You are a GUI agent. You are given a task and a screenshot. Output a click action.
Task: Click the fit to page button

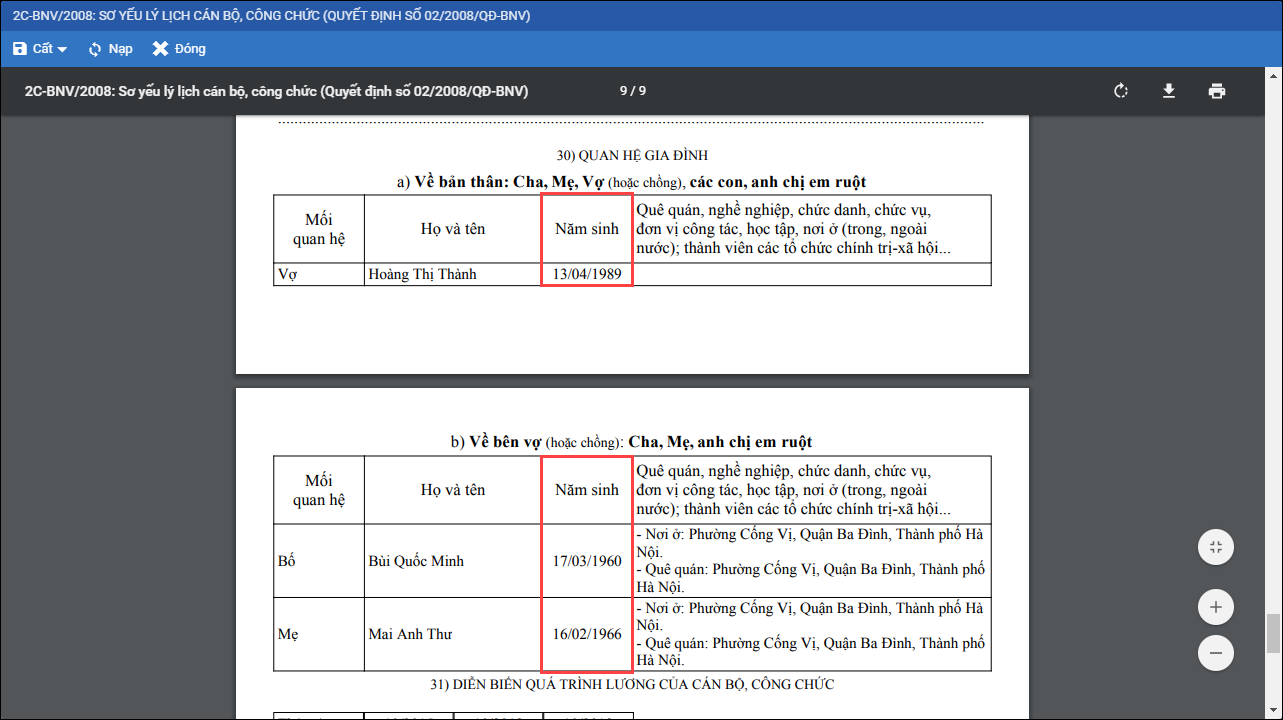[1215, 547]
